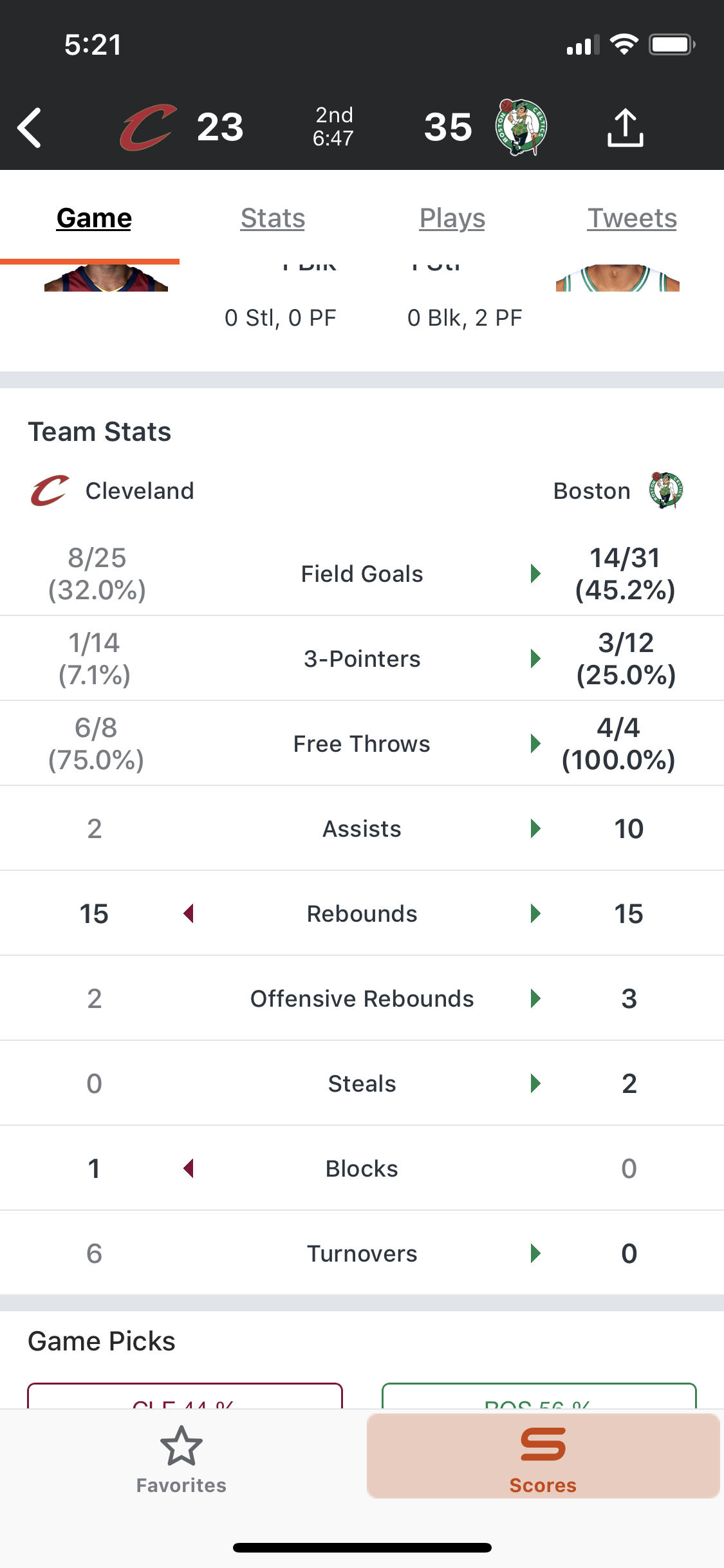Tap green arrow beside Turnovers
724x1568 pixels.
pyautogui.click(x=535, y=1253)
